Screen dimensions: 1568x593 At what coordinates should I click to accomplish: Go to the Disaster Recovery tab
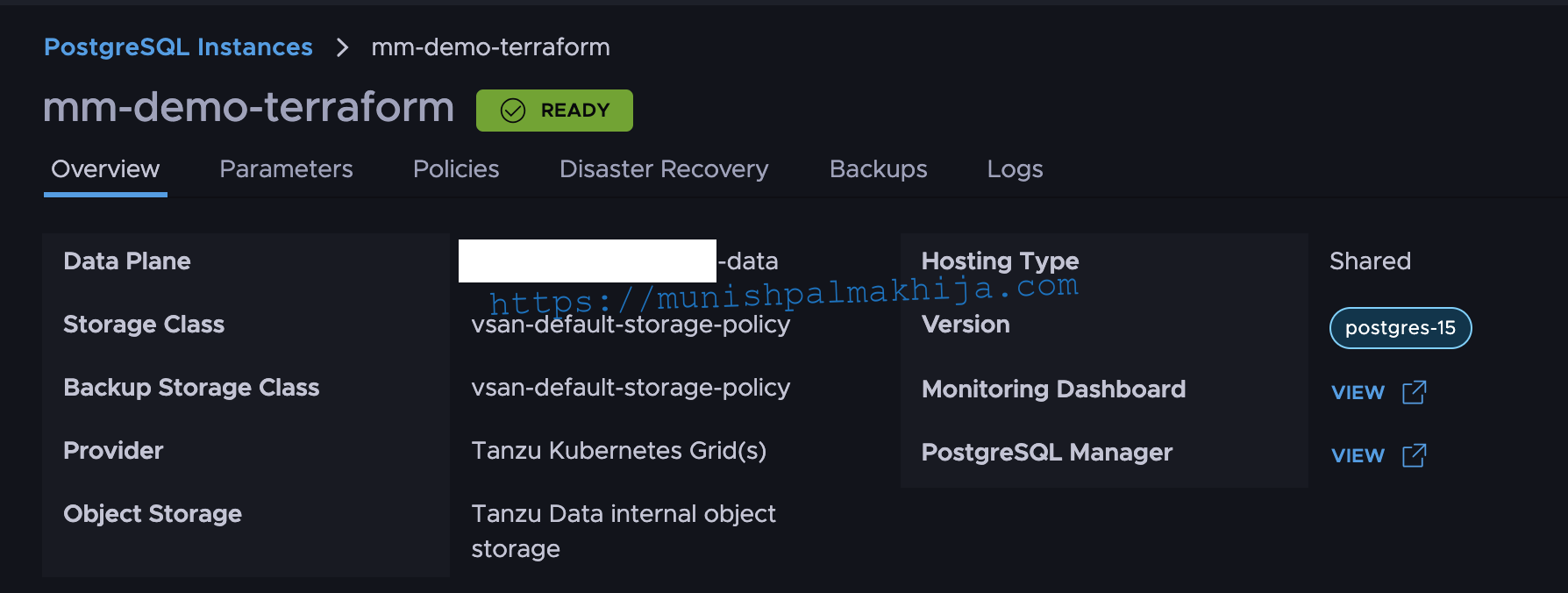click(x=664, y=169)
